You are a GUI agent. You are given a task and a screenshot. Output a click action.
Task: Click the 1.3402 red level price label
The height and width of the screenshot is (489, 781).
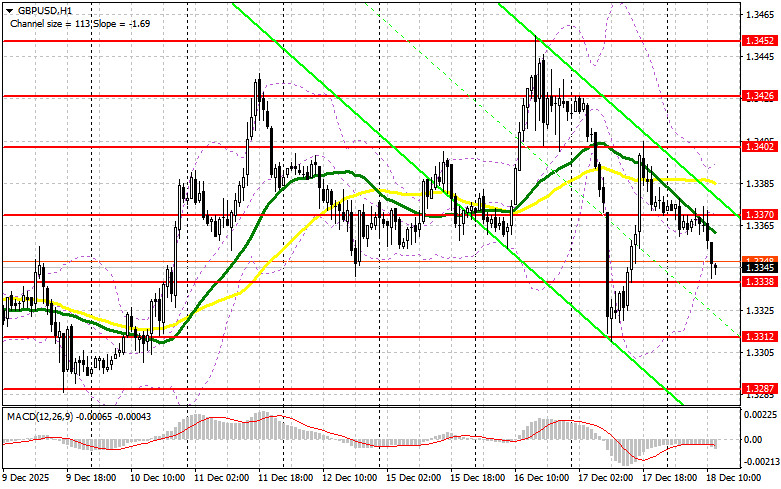coord(760,146)
